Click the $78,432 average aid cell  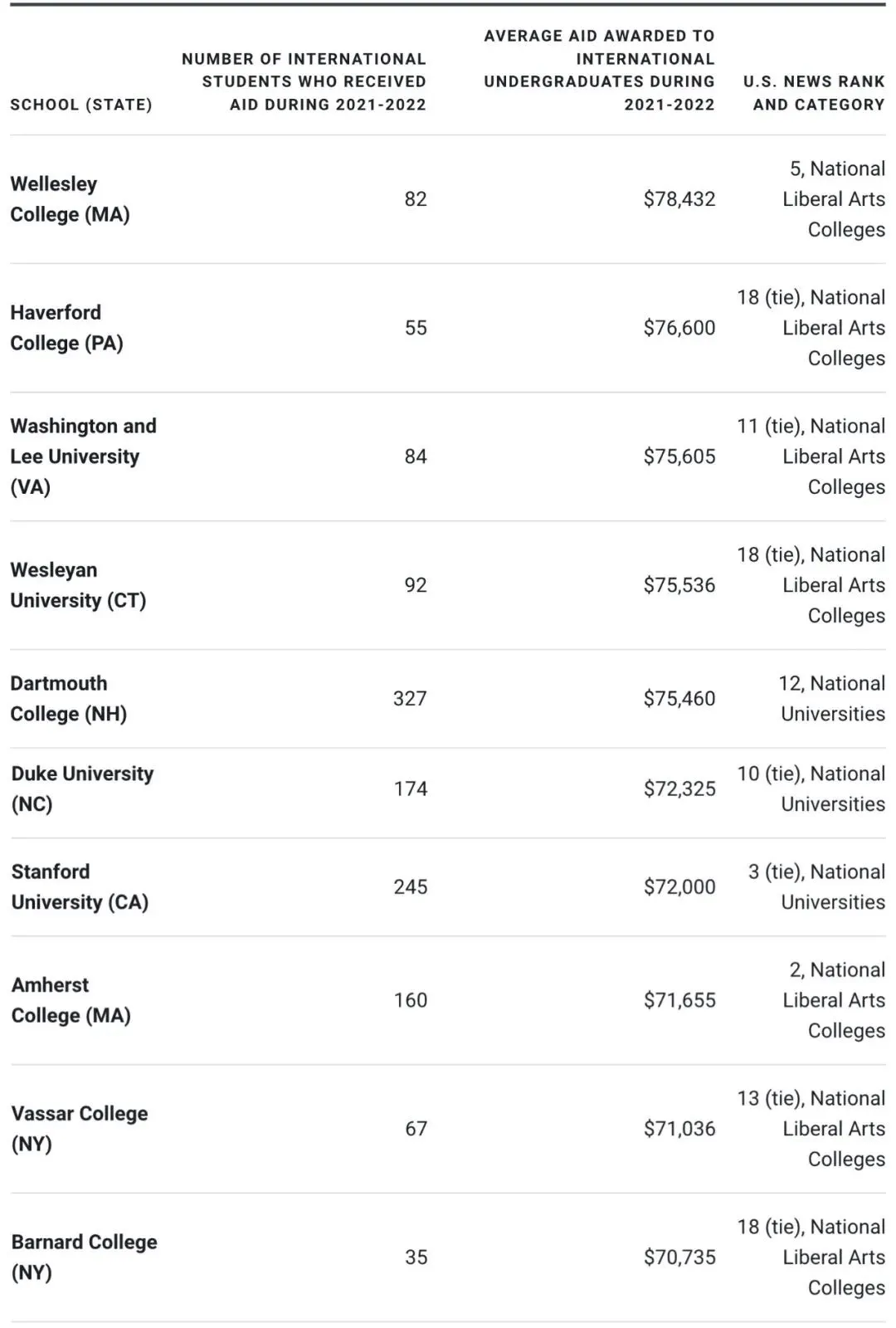click(x=679, y=199)
